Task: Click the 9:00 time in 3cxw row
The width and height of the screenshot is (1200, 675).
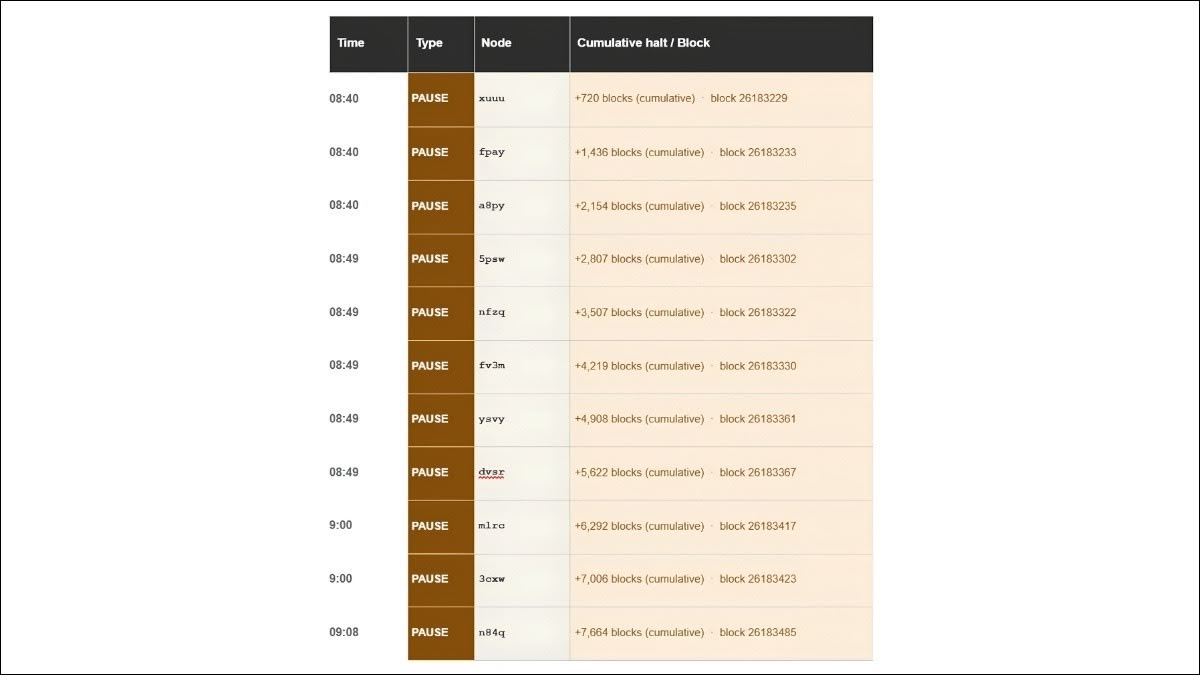Action: click(x=341, y=579)
